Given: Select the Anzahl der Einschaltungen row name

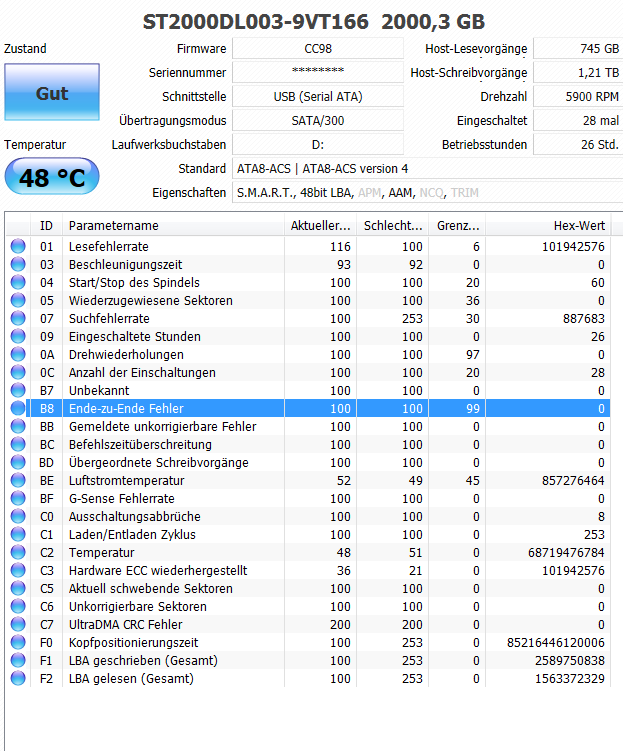Looking at the screenshot, I should tap(142, 372).
